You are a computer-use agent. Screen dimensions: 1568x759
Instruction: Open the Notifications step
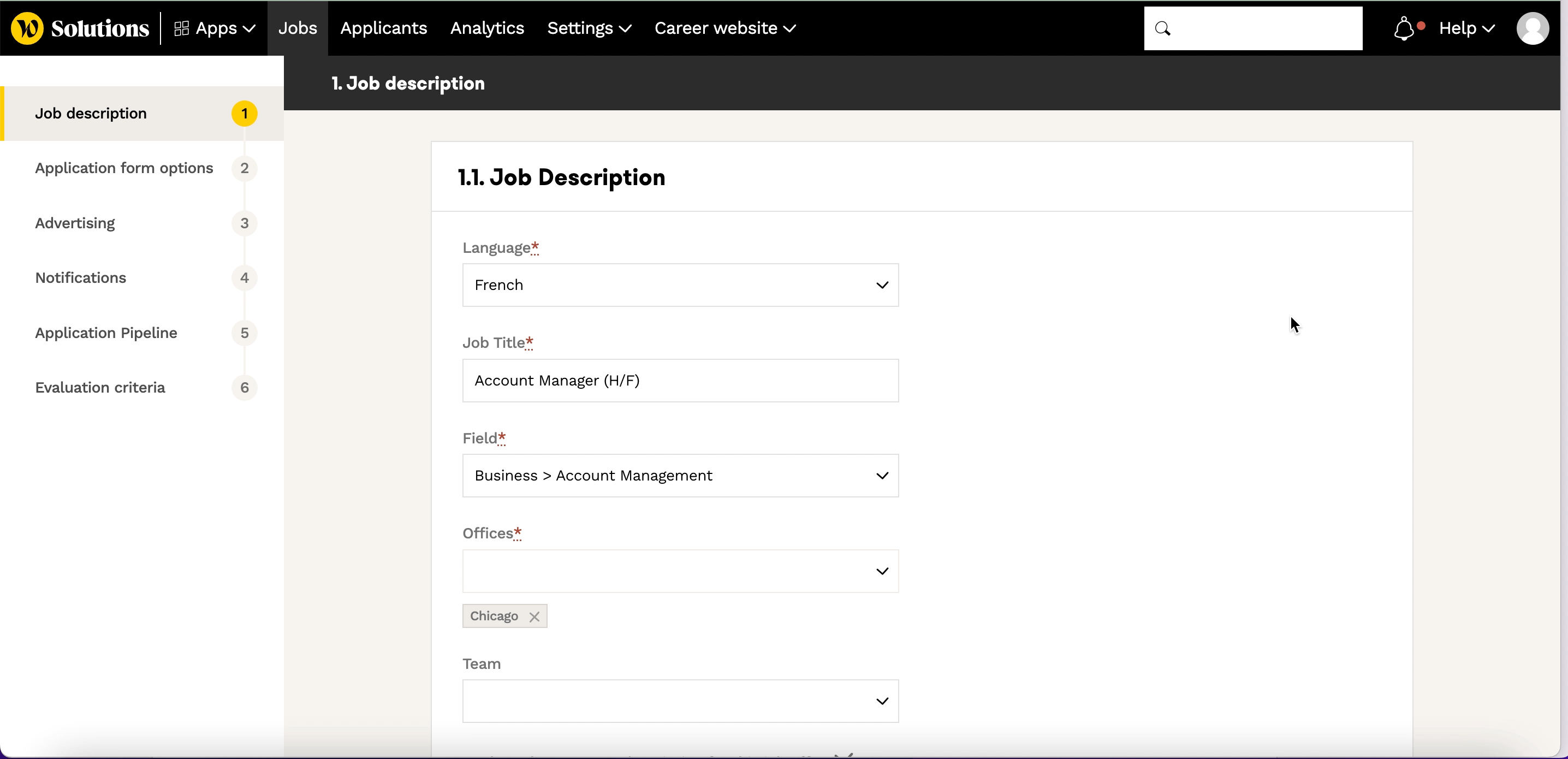80,278
